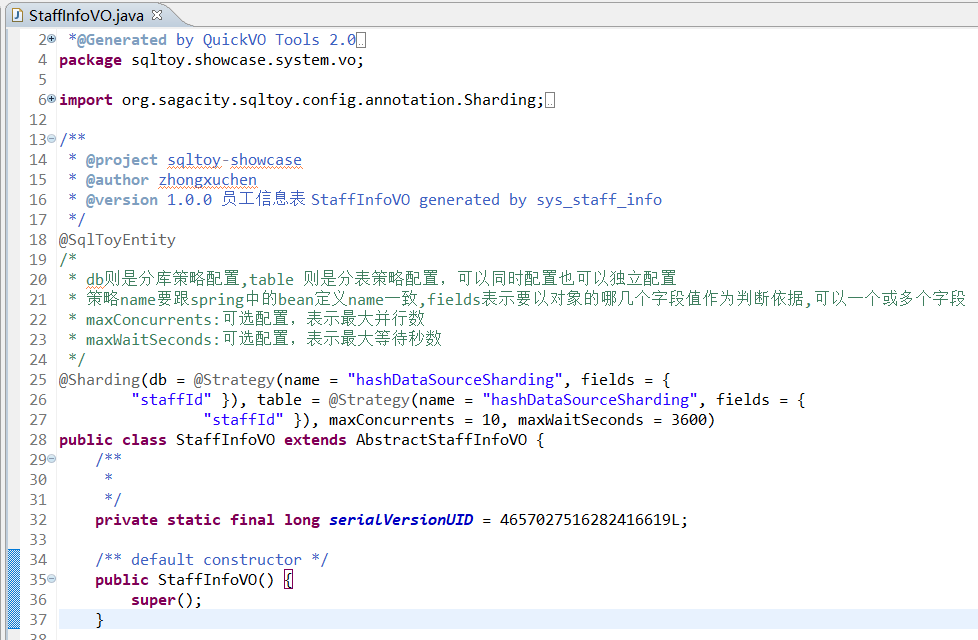Click 'sqltoy.showcase.system.vo' package name
978x640 pixels.
point(243,60)
